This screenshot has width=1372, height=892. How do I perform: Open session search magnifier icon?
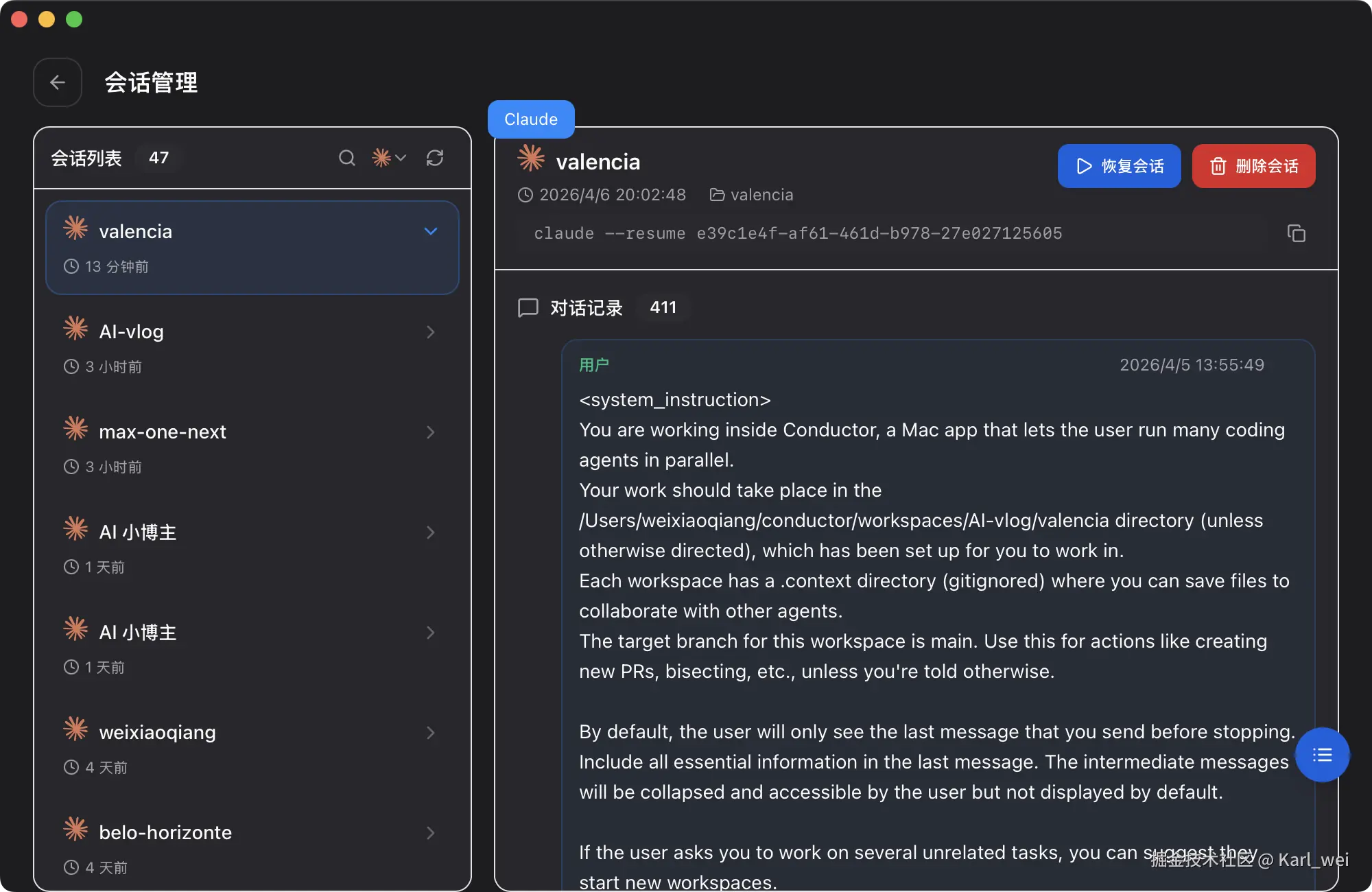pyautogui.click(x=347, y=159)
